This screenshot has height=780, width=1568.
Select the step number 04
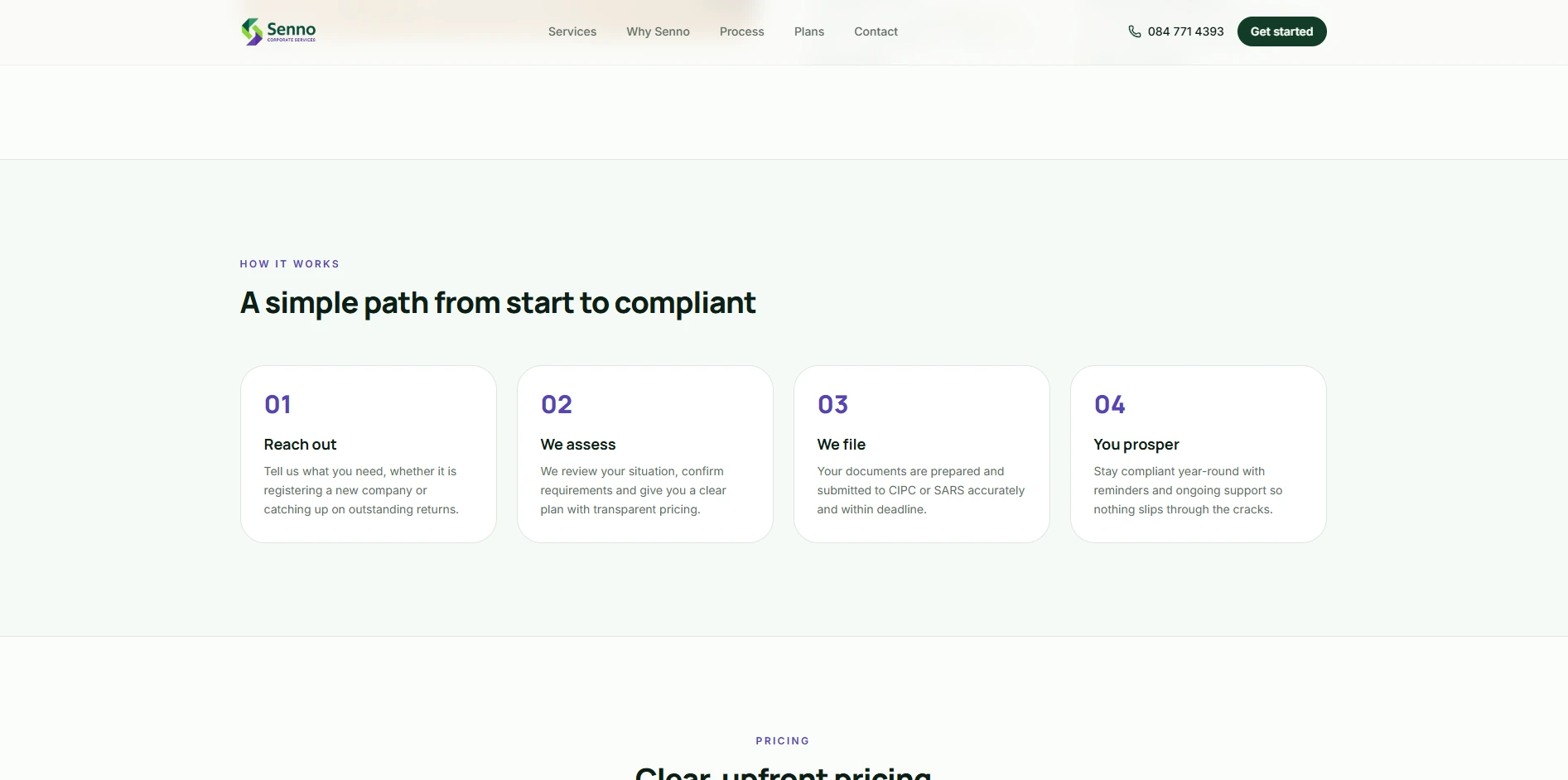click(1110, 404)
